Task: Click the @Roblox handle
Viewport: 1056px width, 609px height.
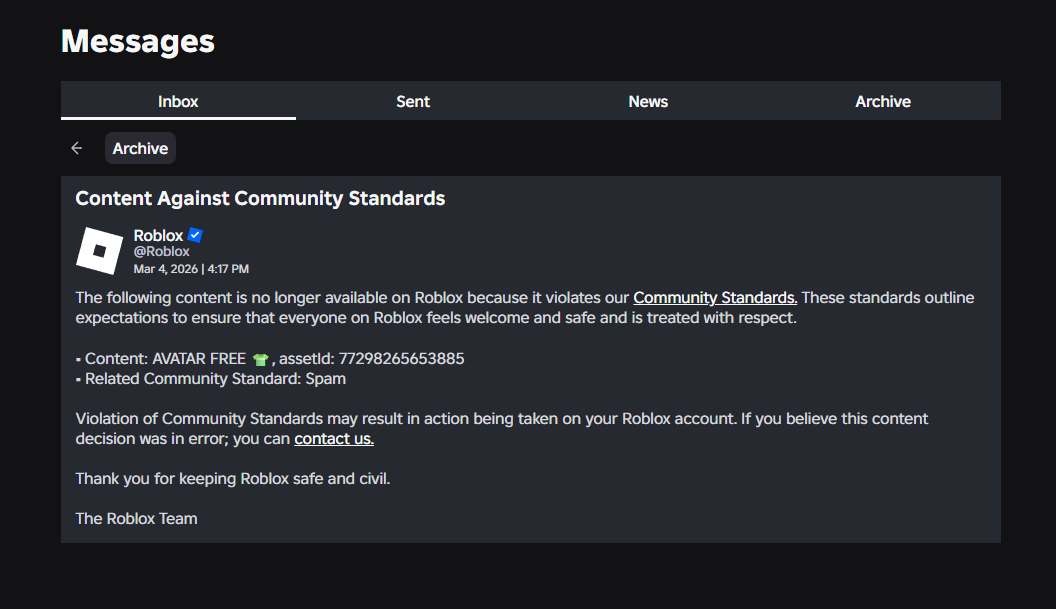Action: (161, 252)
